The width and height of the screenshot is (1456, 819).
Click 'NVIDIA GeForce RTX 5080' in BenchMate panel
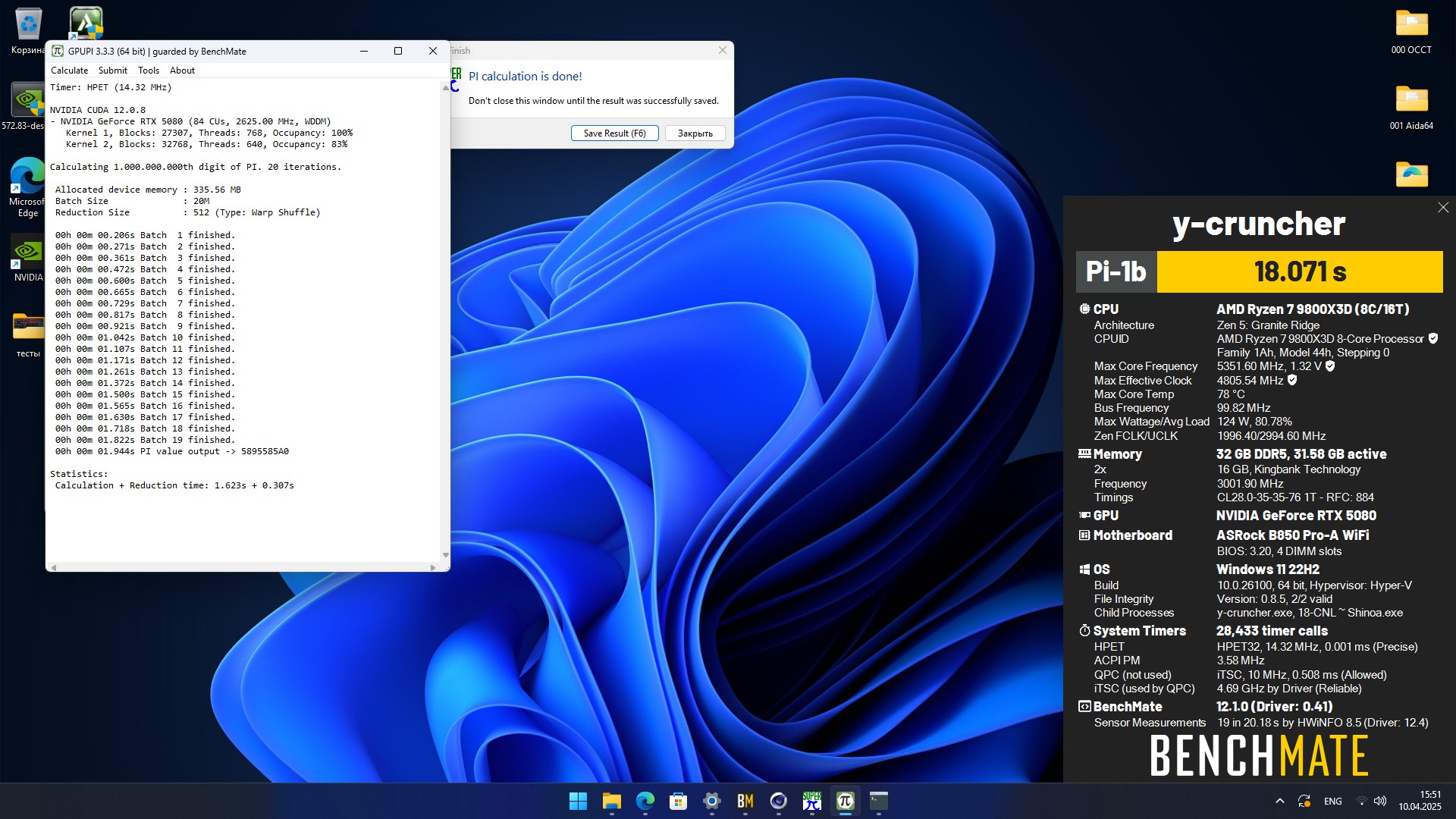pyautogui.click(x=1296, y=516)
